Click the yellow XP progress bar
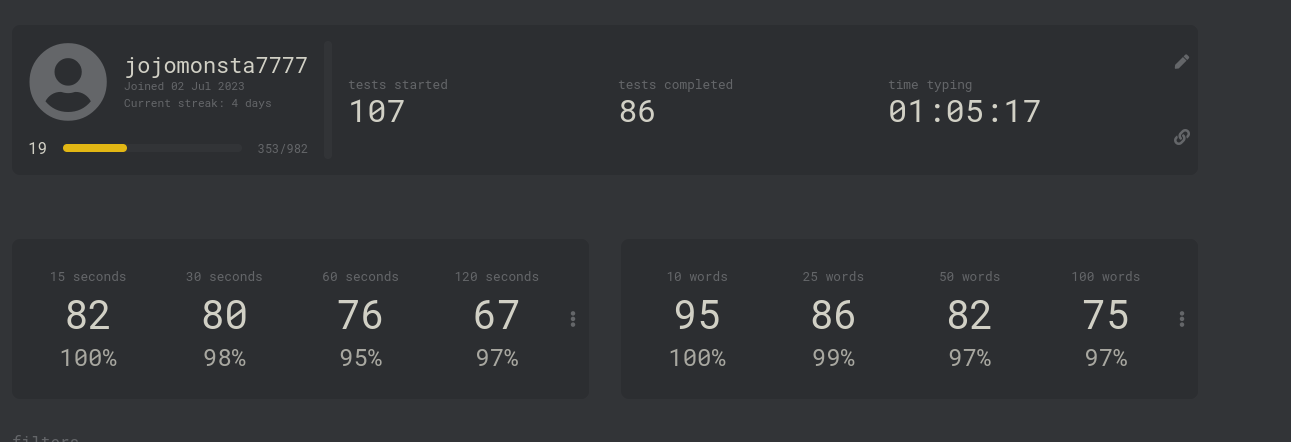This screenshot has height=442, width=1291. point(152,148)
